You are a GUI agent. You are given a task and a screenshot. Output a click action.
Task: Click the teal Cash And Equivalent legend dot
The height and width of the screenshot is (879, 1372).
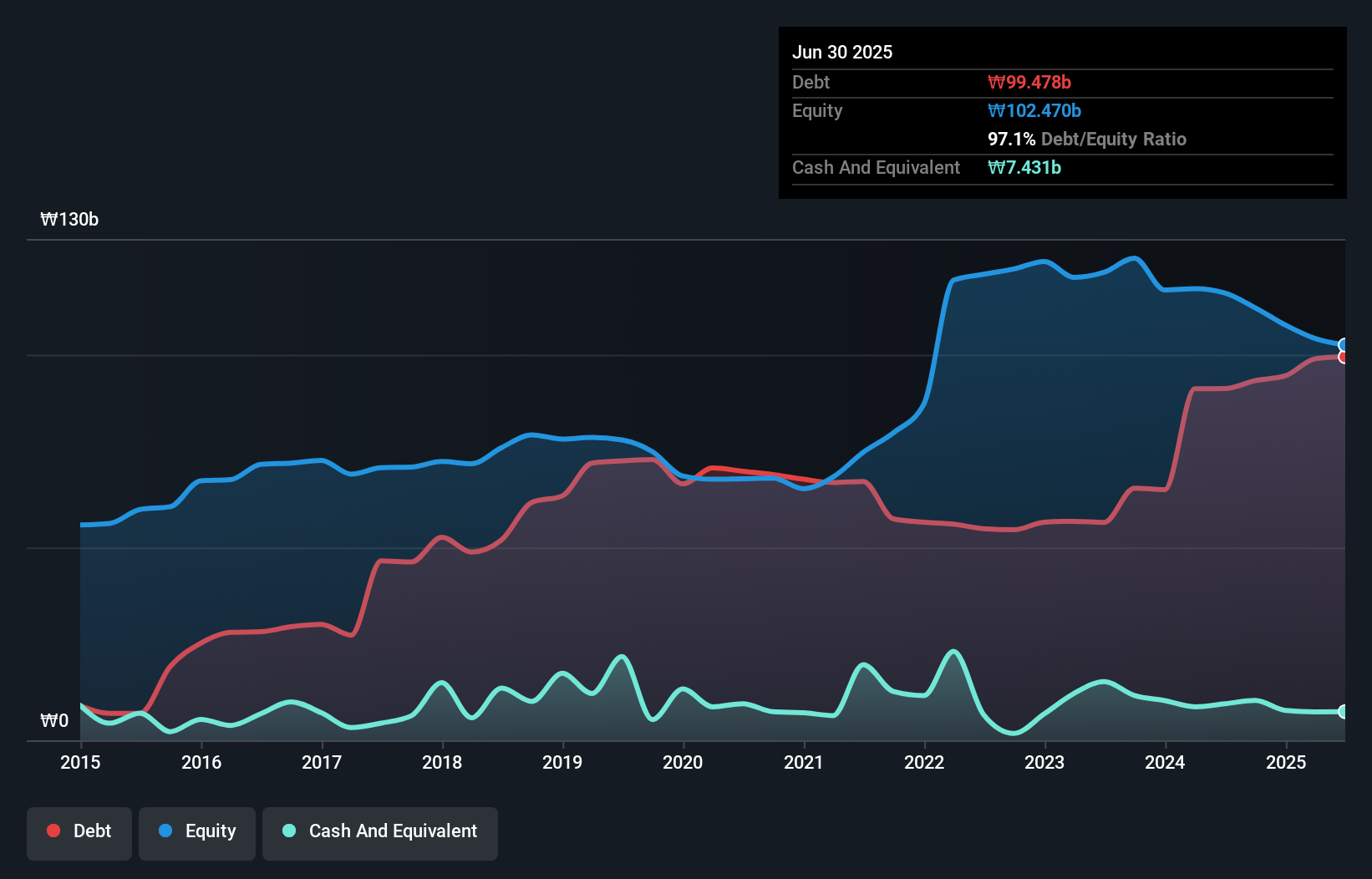(x=287, y=831)
